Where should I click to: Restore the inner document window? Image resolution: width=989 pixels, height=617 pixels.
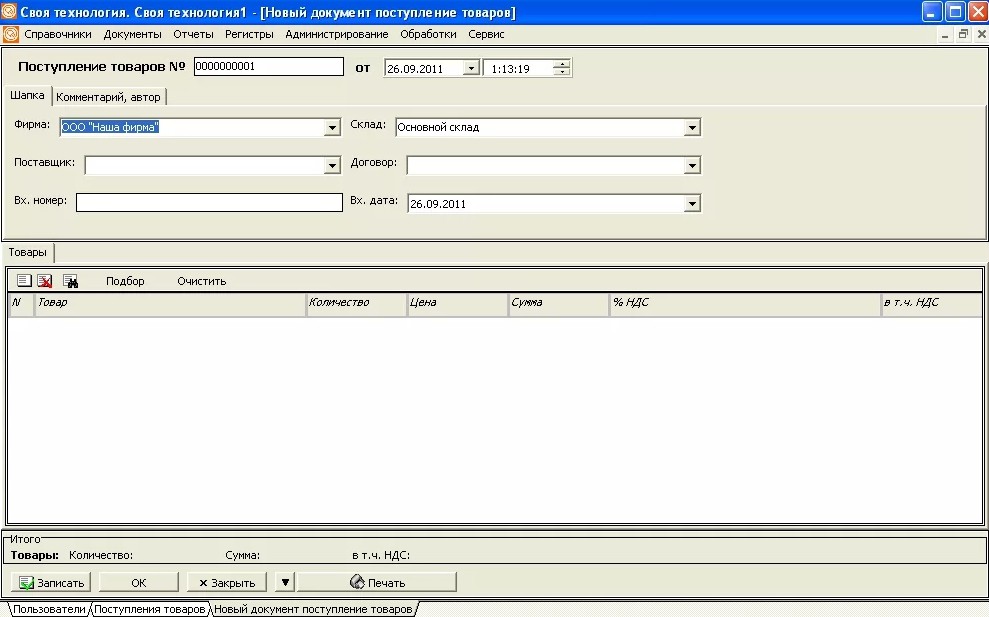[964, 34]
